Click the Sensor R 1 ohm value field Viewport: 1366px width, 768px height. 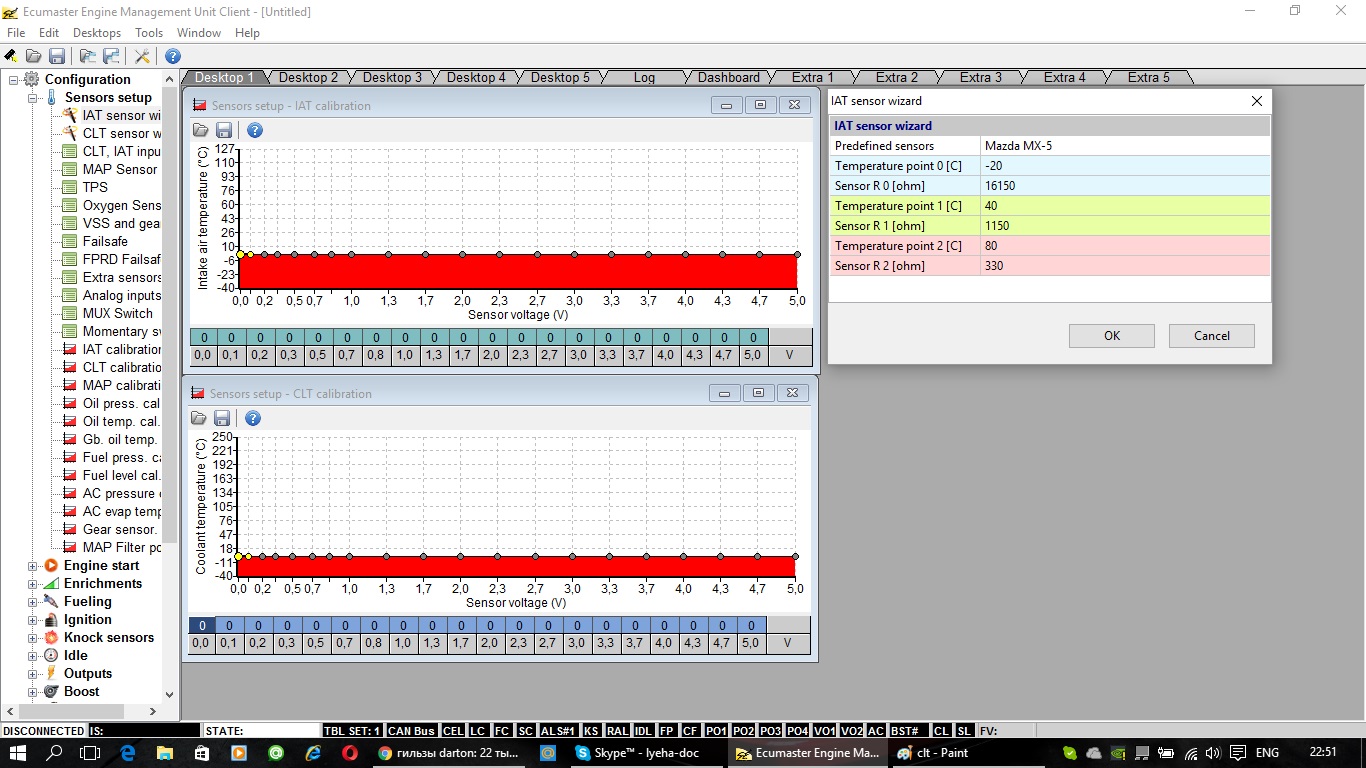coord(1124,226)
